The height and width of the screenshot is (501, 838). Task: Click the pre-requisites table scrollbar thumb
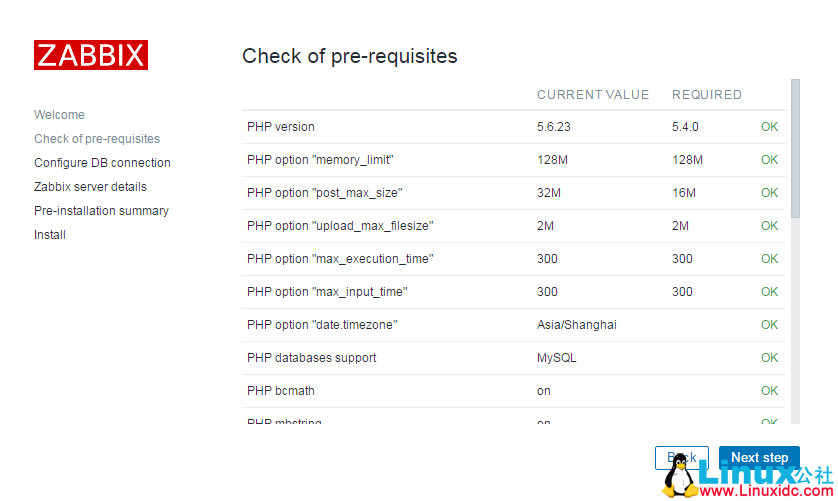point(795,148)
